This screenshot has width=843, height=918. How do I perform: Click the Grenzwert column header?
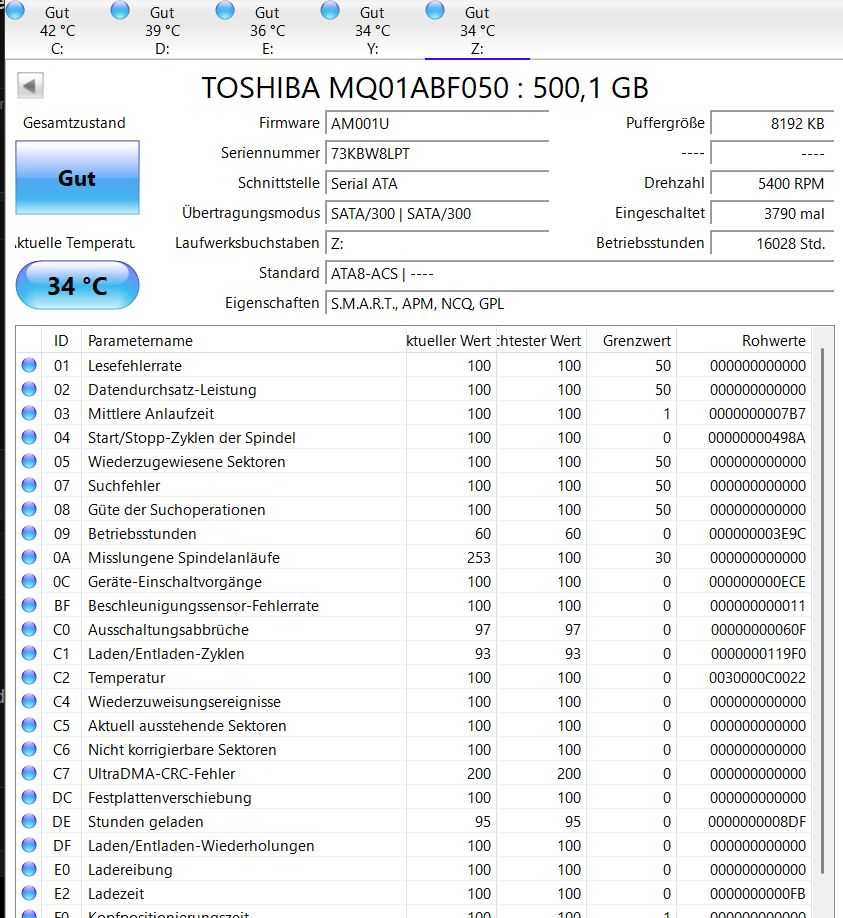tap(631, 341)
